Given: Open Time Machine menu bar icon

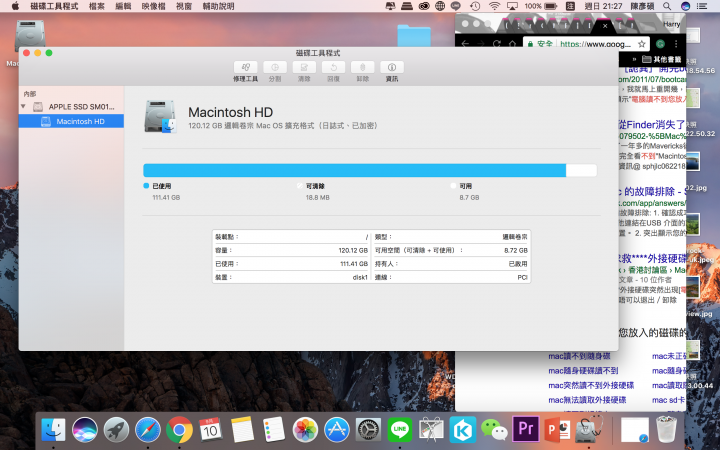Looking at the screenshot, I should click(x=475, y=6).
